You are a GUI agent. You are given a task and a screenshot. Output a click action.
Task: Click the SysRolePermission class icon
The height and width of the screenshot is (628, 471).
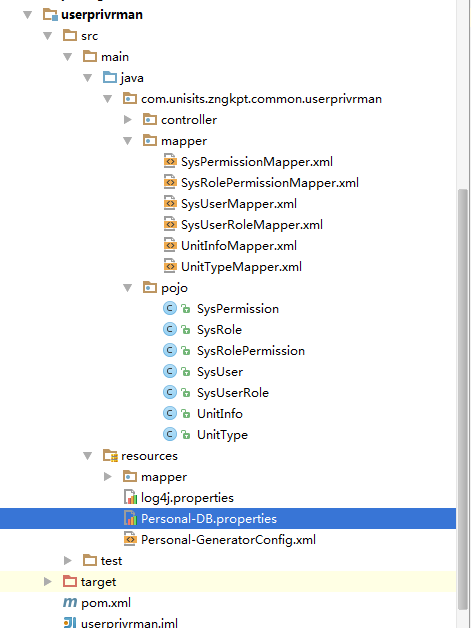[x=170, y=350]
